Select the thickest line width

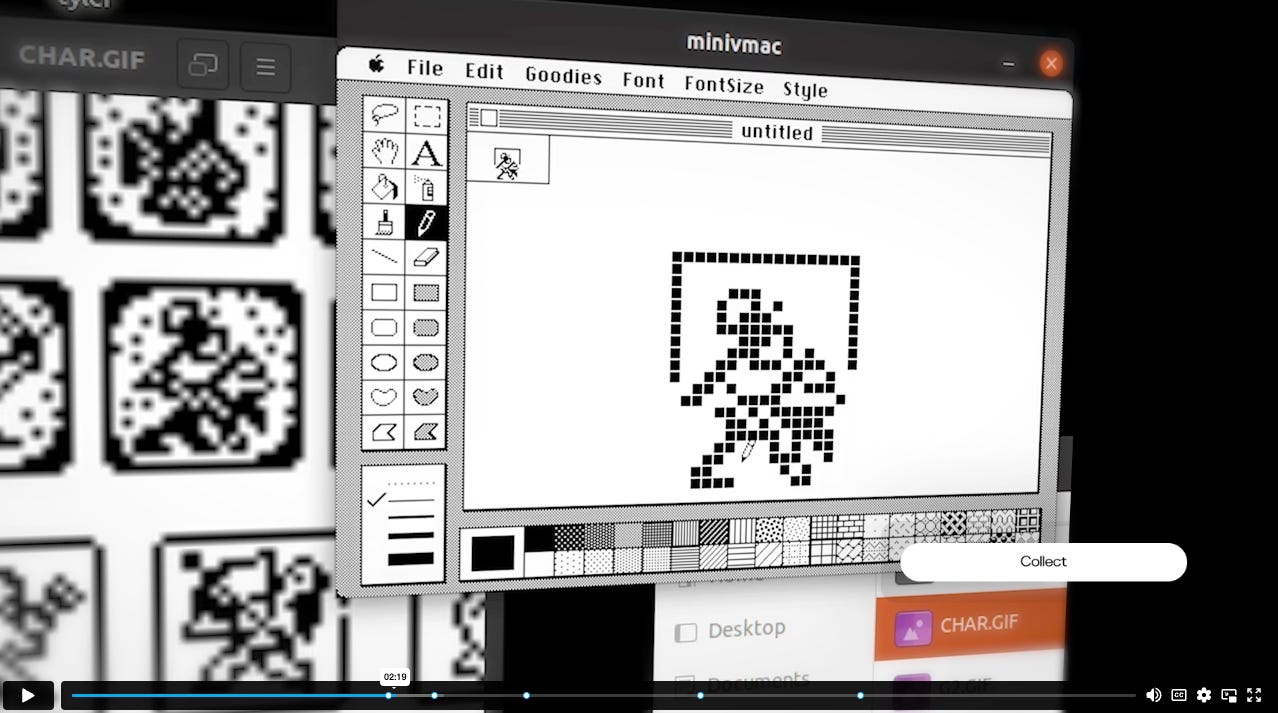pyautogui.click(x=411, y=559)
